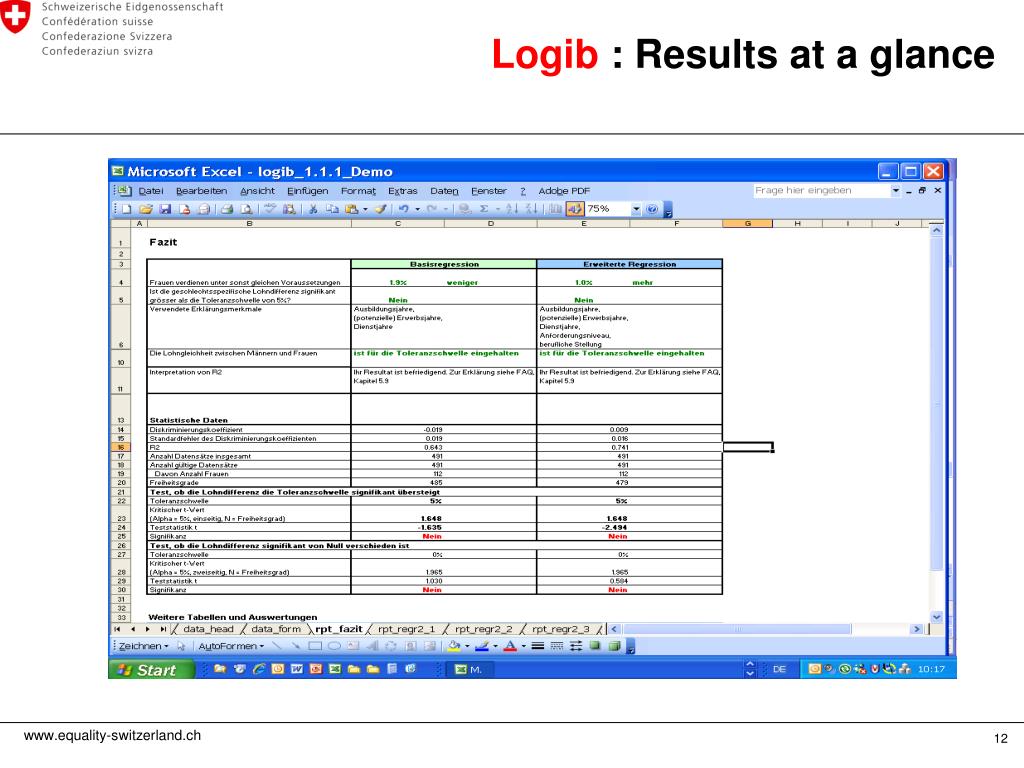Sort ascending with the A-Z icon
This screenshot has height=768, width=1024.
click(x=511, y=209)
